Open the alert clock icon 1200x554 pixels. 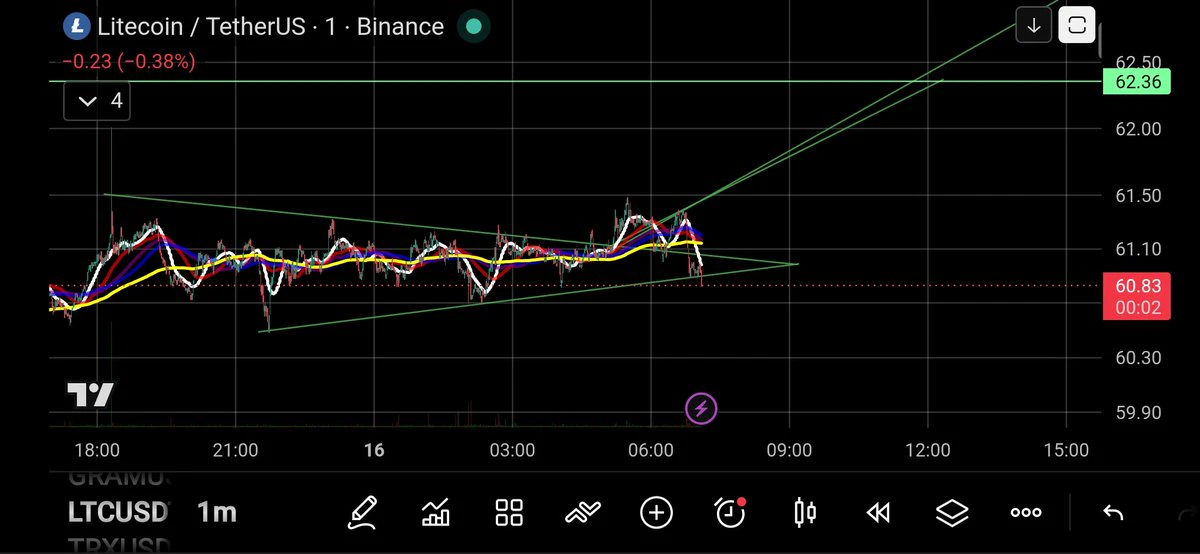point(730,512)
